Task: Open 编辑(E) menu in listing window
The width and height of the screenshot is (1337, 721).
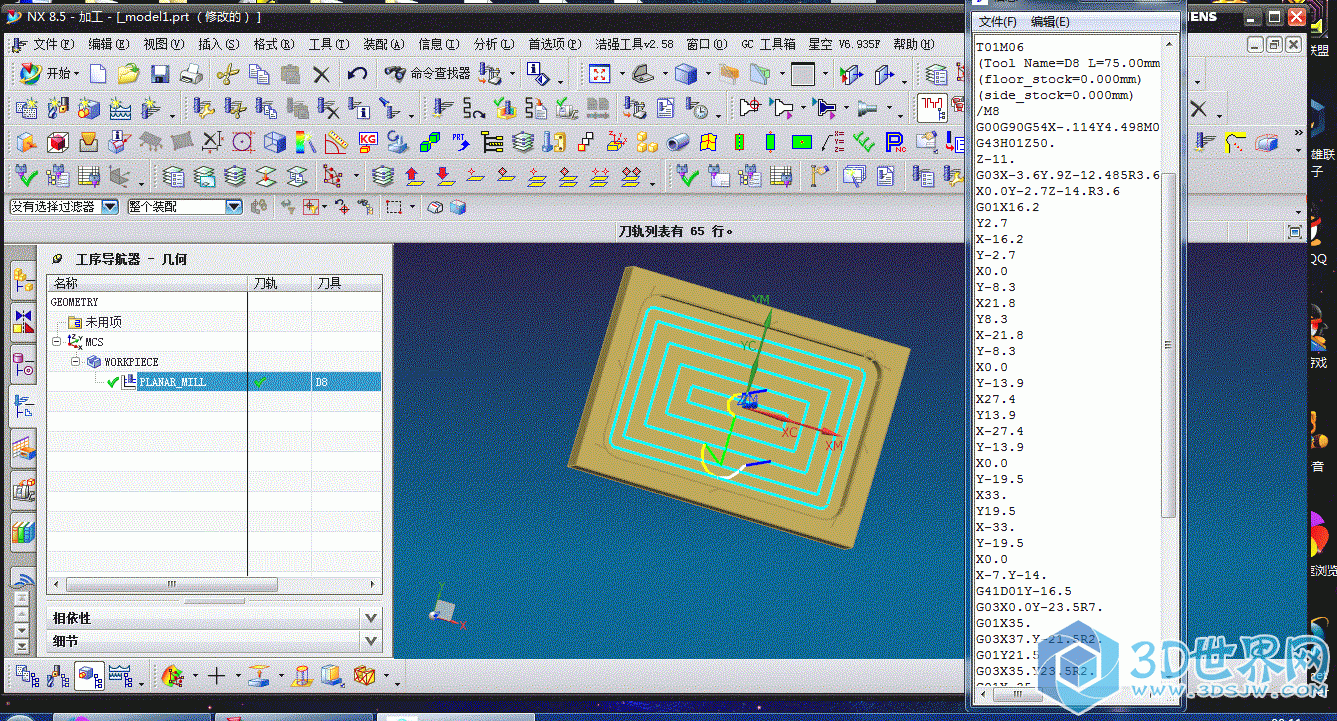Action: pyautogui.click(x=1050, y=21)
